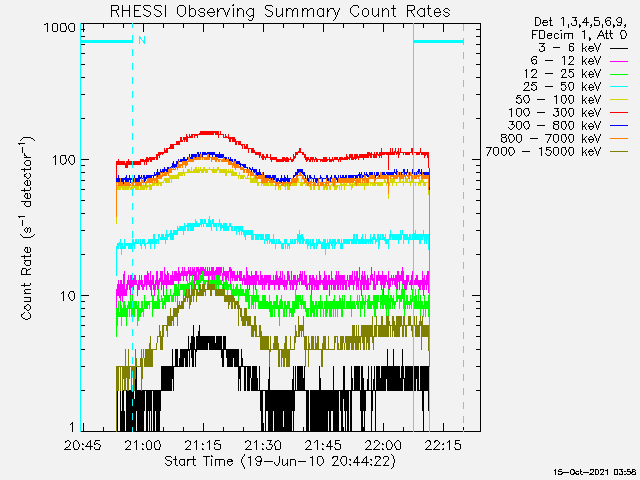Click the '6 - 12 keV' legend label
This screenshot has width=640, height=480.
[566, 61]
